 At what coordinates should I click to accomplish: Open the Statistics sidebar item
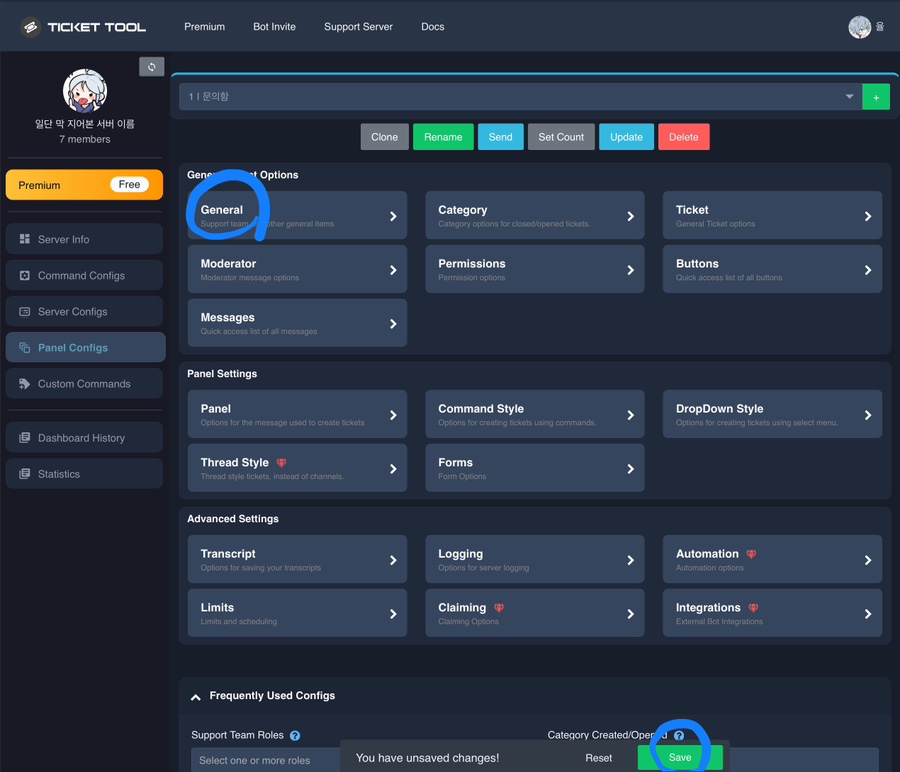pos(84,474)
